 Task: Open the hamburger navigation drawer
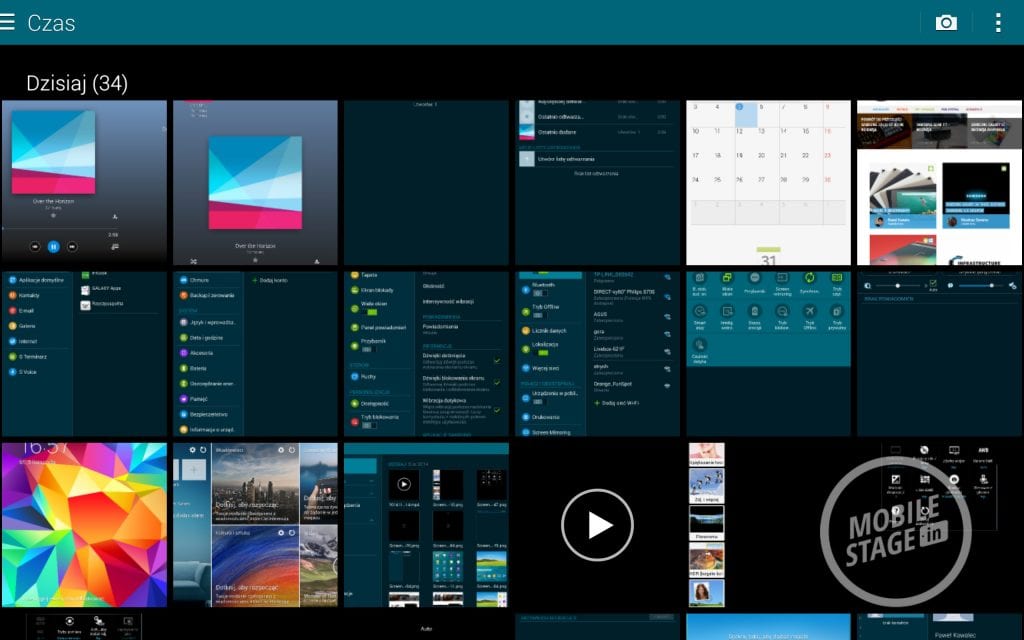9,22
